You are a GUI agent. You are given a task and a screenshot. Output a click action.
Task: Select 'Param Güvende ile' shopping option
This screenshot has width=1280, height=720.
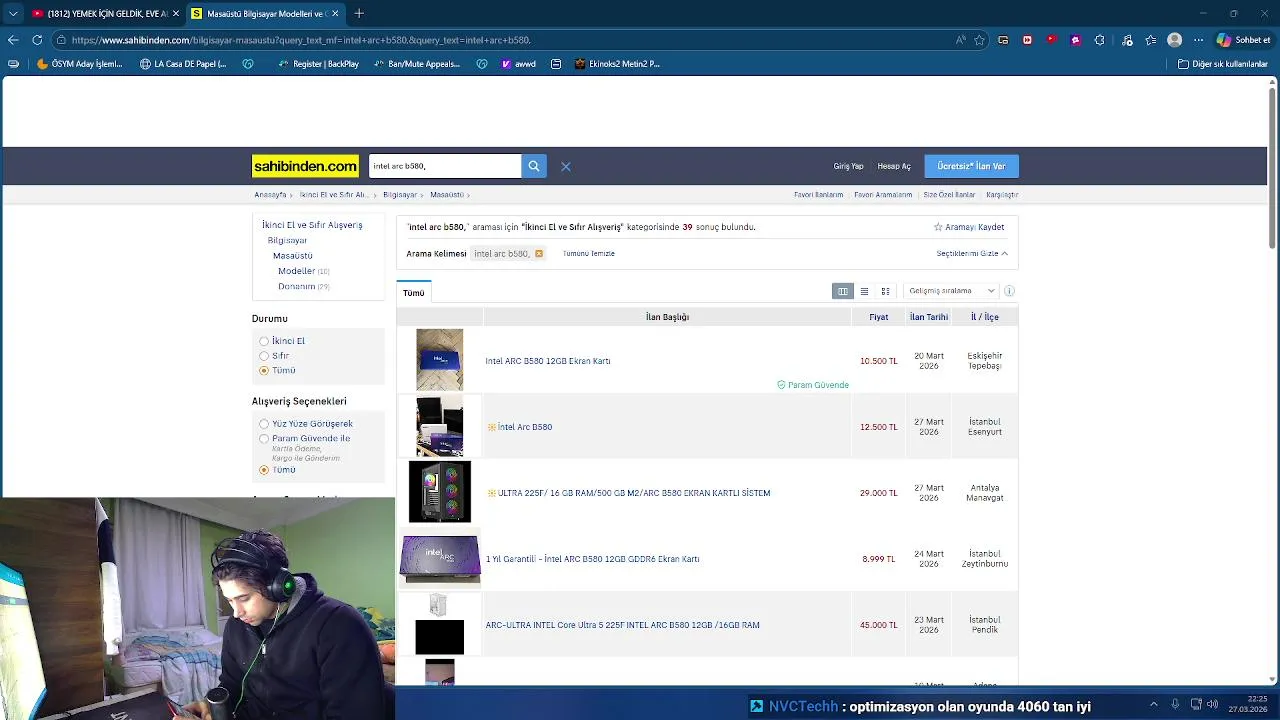[264, 439]
